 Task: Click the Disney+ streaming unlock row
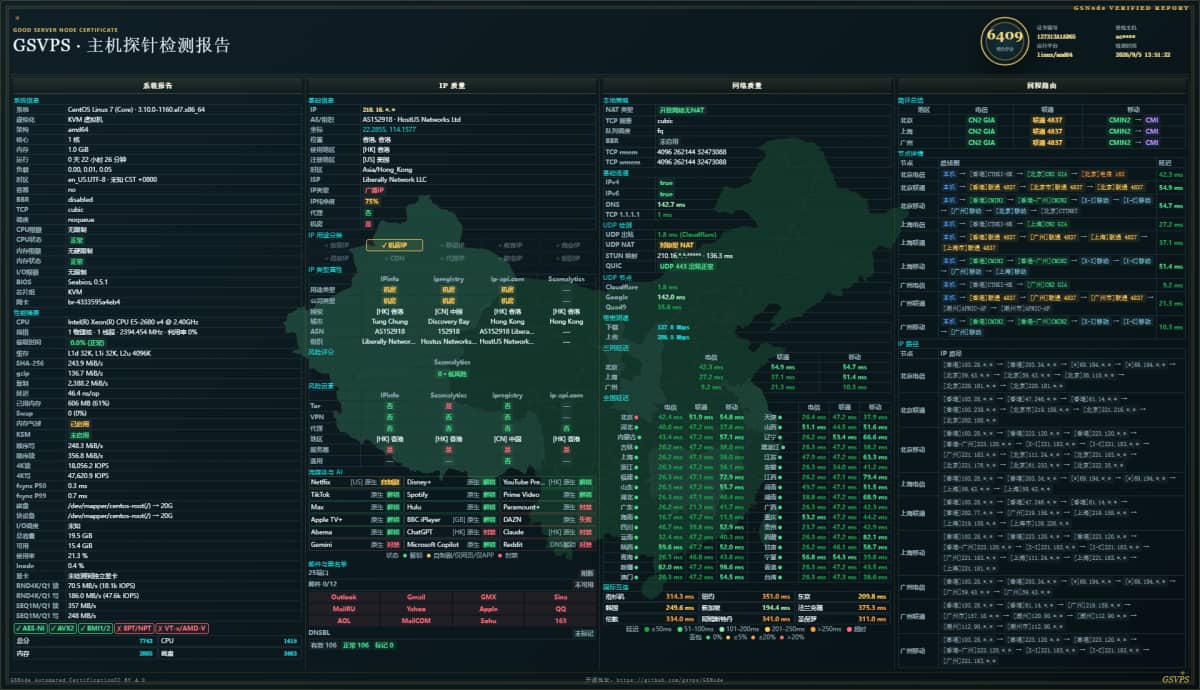pos(451,481)
